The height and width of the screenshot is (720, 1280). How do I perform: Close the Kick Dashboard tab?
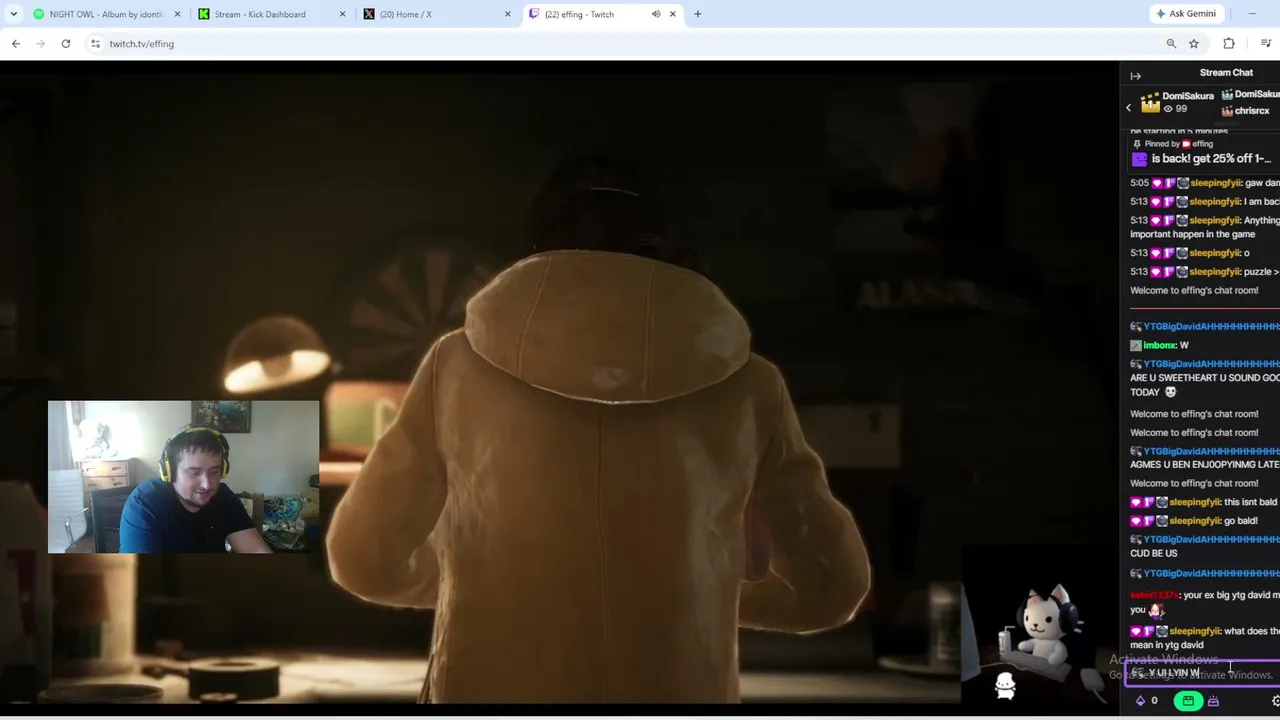[342, 14]
